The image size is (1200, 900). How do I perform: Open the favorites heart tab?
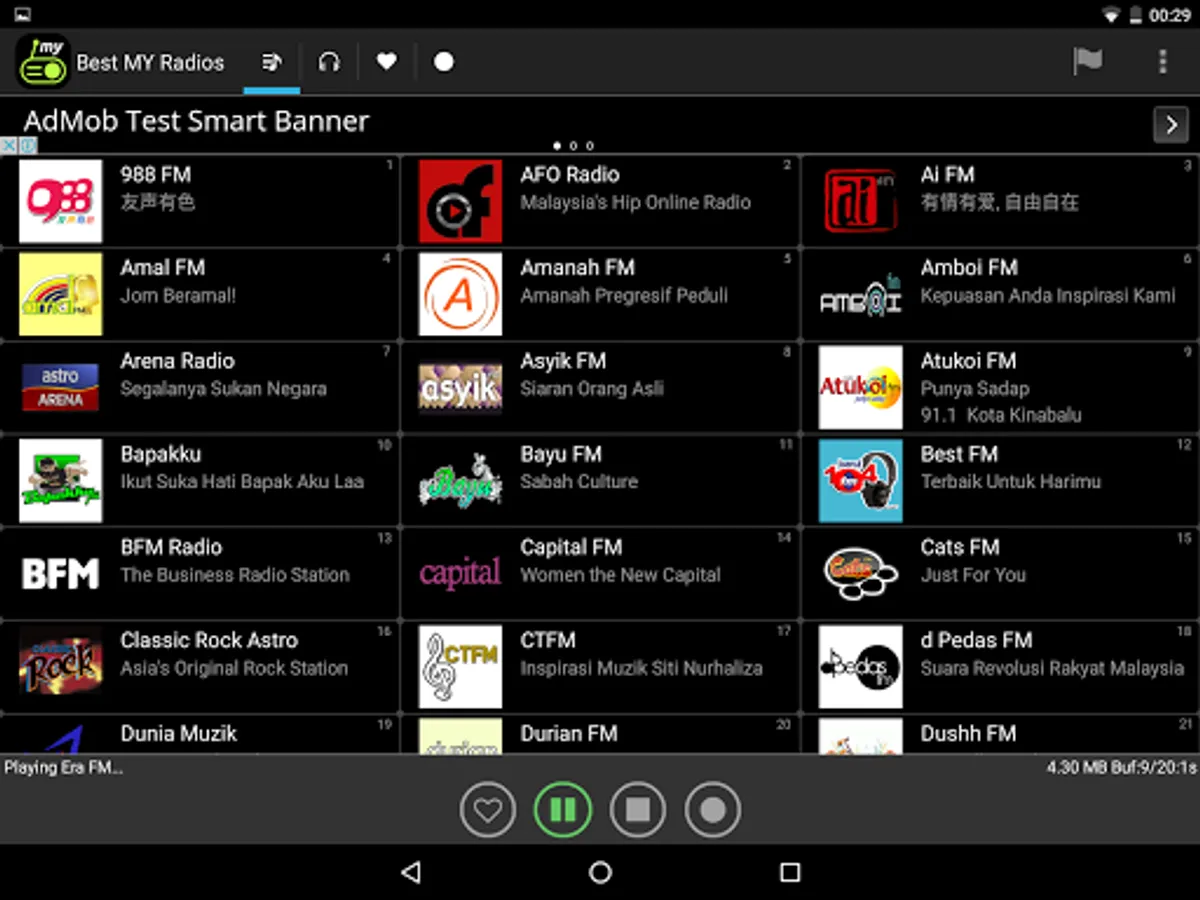click(x=387, y=62)
